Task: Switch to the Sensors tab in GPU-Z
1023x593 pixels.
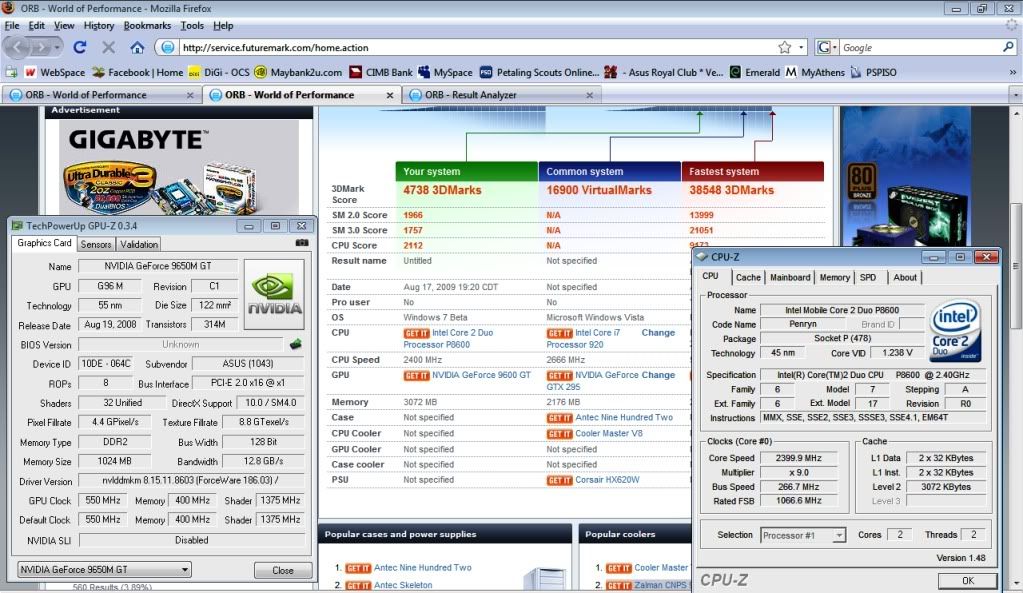Action: pyautogui.click(x=96, y=244)
